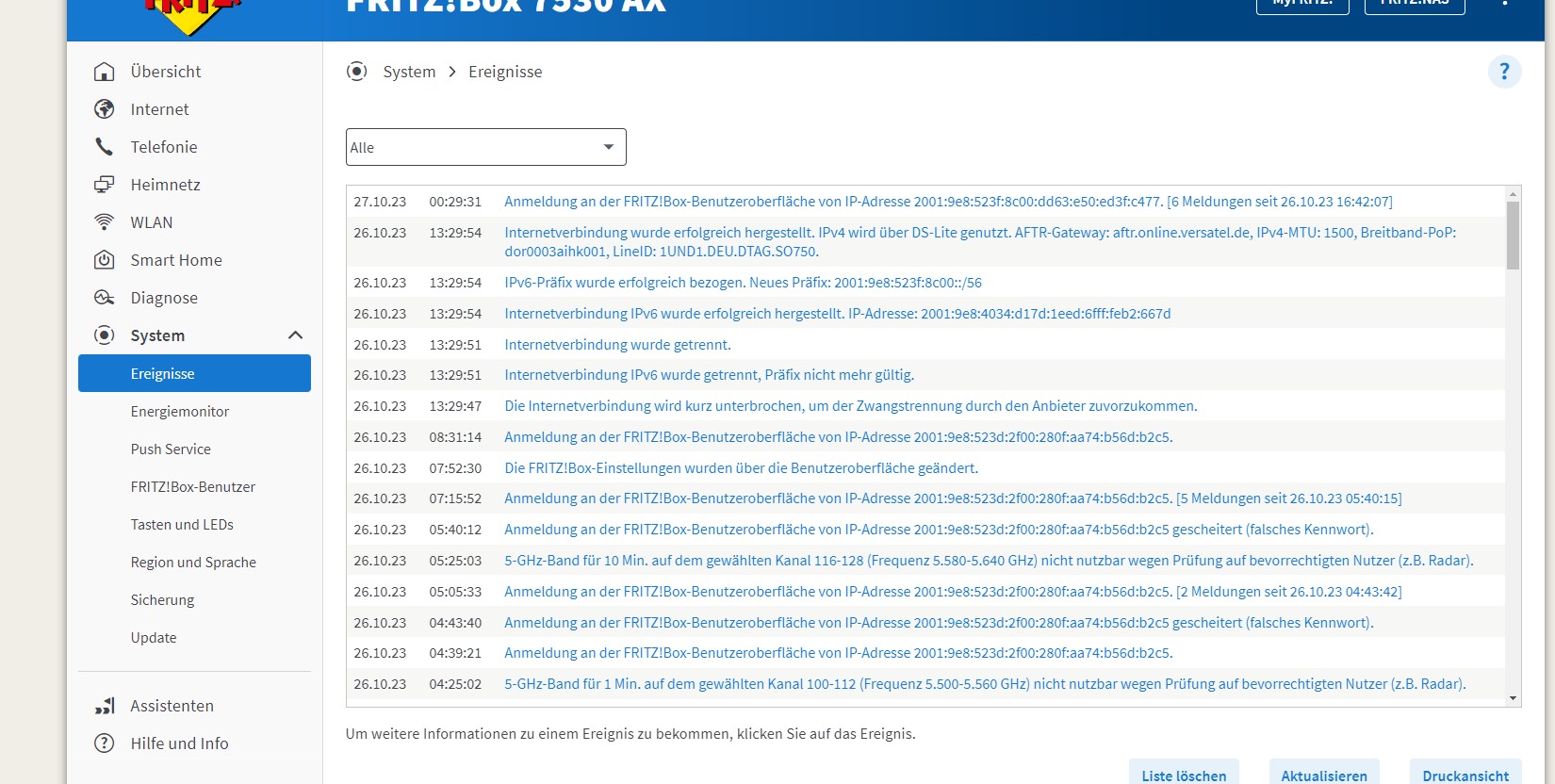Open Push Service submenu item
This screenshot has height=784, width=1555.
coord(171,449)
